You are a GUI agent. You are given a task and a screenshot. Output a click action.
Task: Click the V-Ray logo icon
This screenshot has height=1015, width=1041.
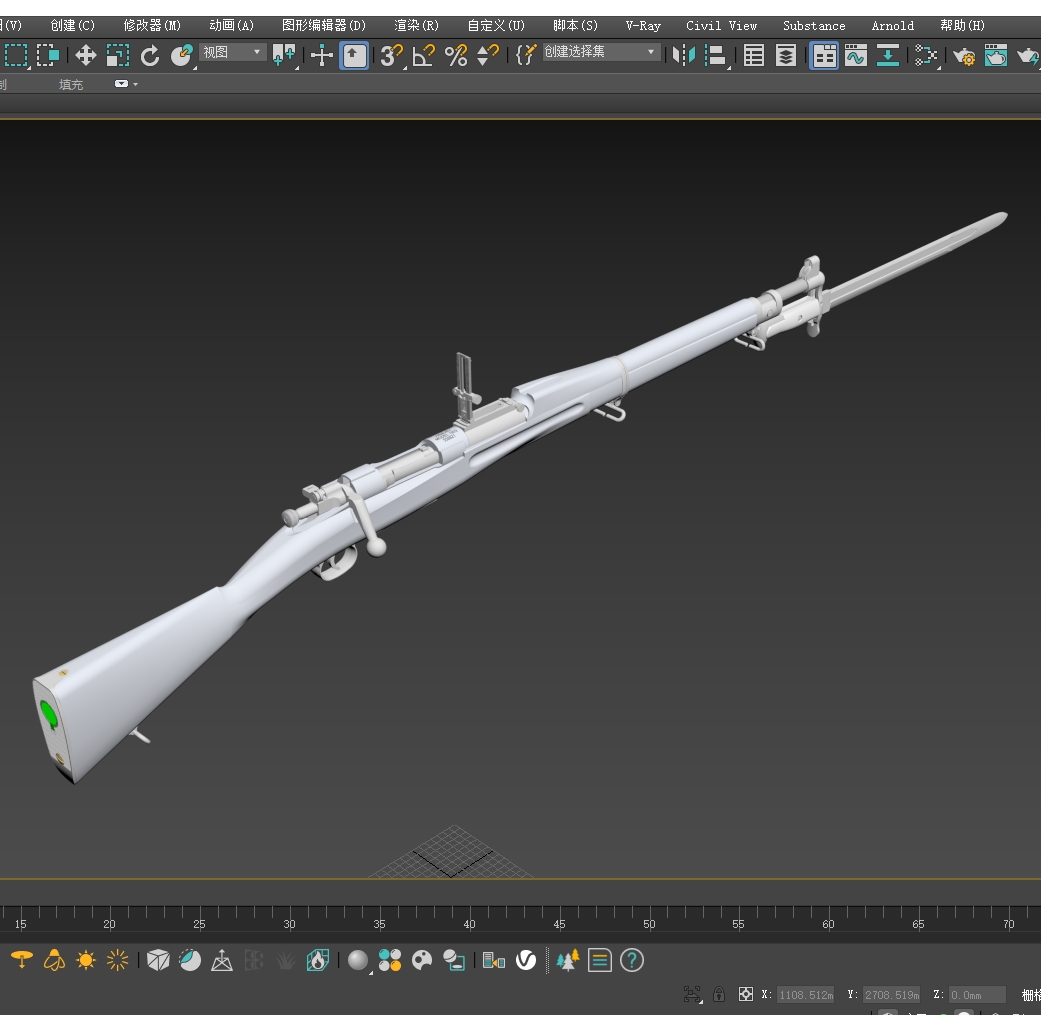(526, 960)
